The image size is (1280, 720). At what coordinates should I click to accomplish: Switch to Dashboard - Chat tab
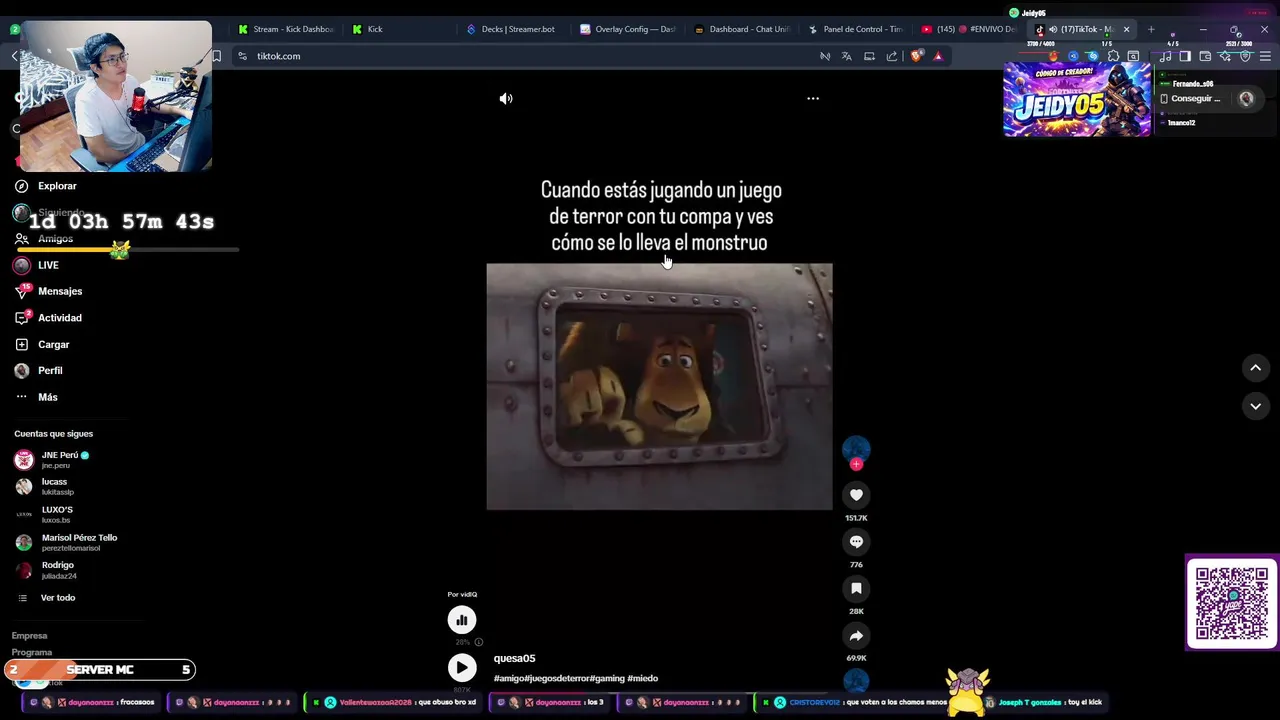742,29
